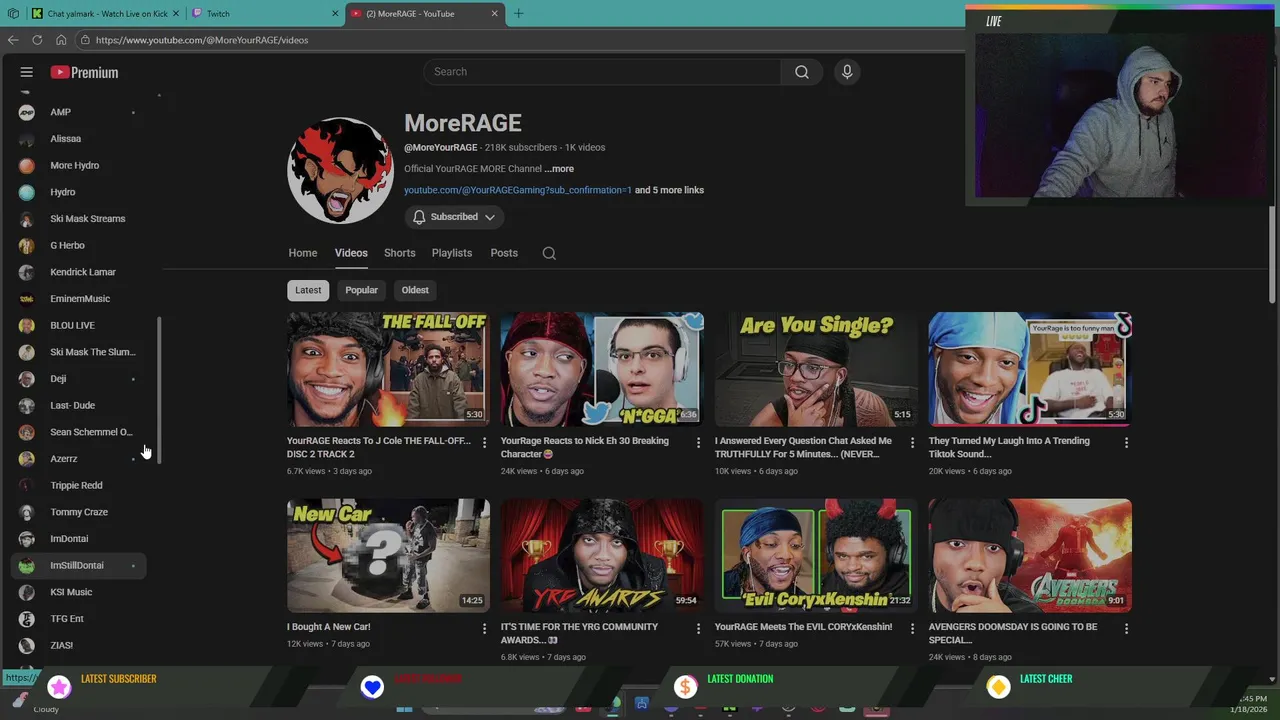
Task: Open I Bought A New Car title
Action: (x=329, y=627)
